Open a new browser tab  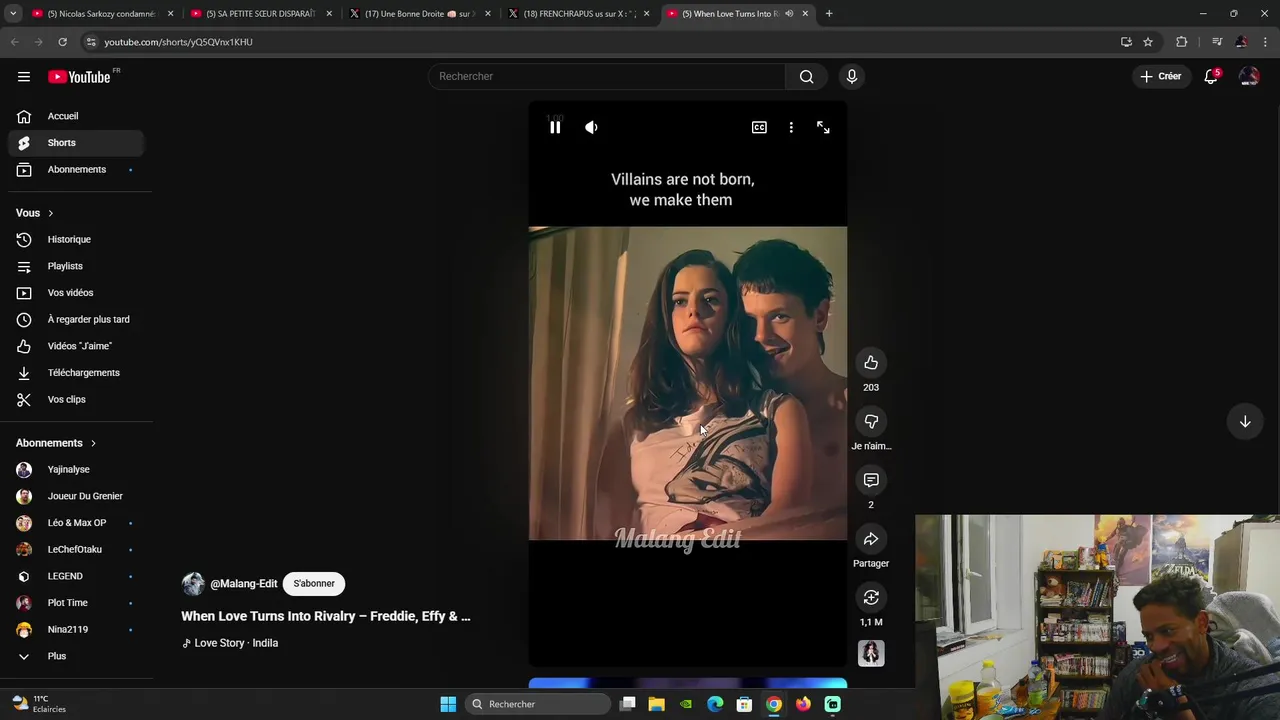(x=829, y=14)
